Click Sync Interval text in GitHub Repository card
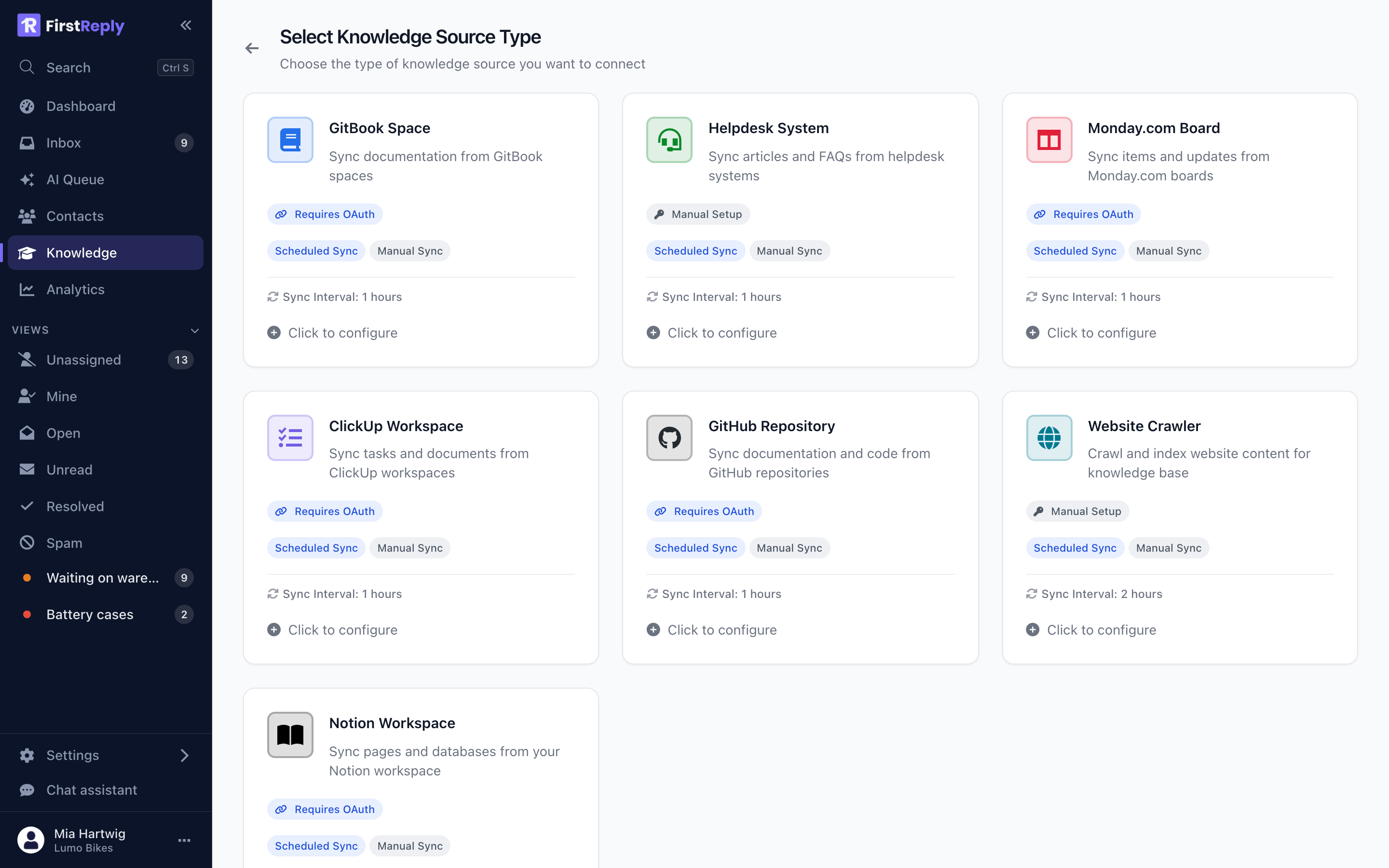Viewport: 1389px width, 868px height. pyautogui.click(x=722, y=594)
